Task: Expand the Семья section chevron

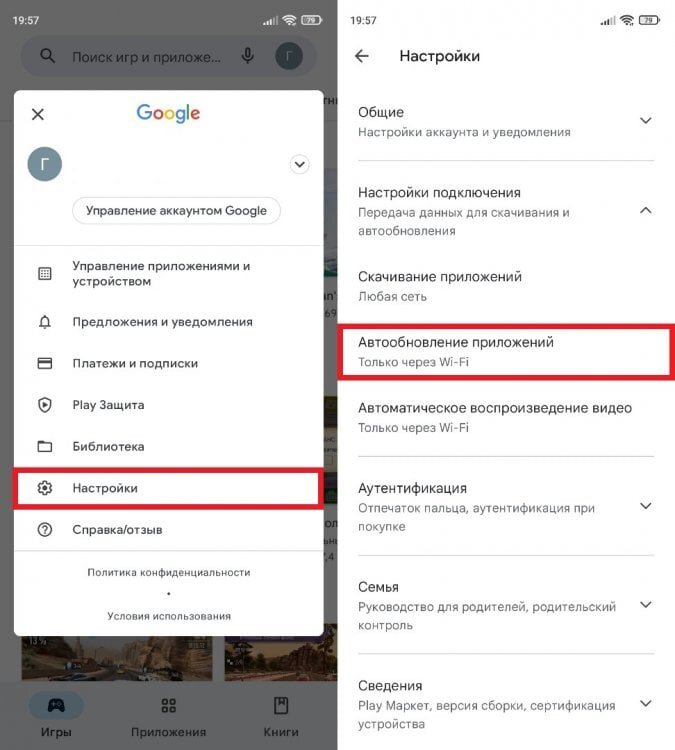Action: tap(646, 605)
